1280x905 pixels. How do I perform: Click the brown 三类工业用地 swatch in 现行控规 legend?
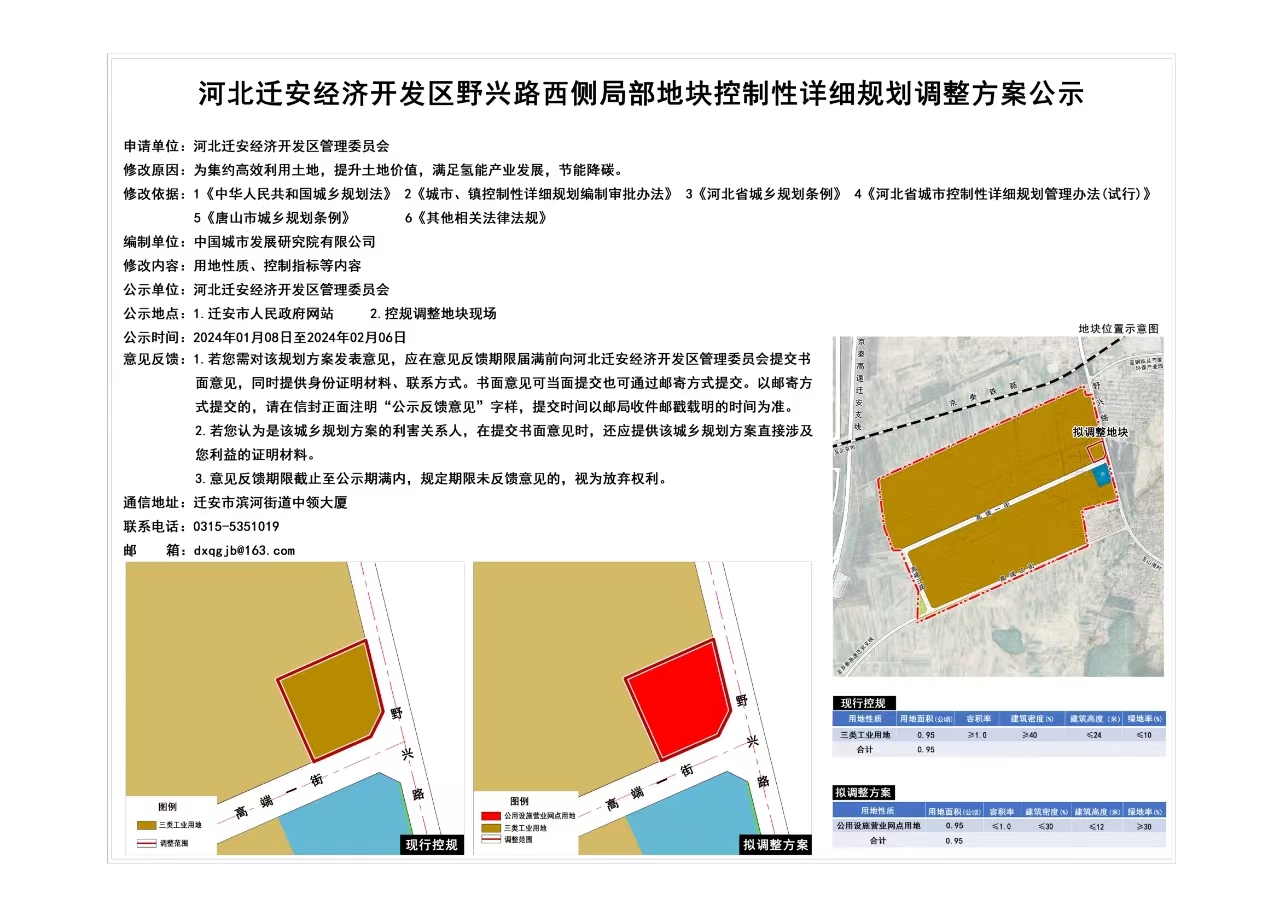[146, 825]
